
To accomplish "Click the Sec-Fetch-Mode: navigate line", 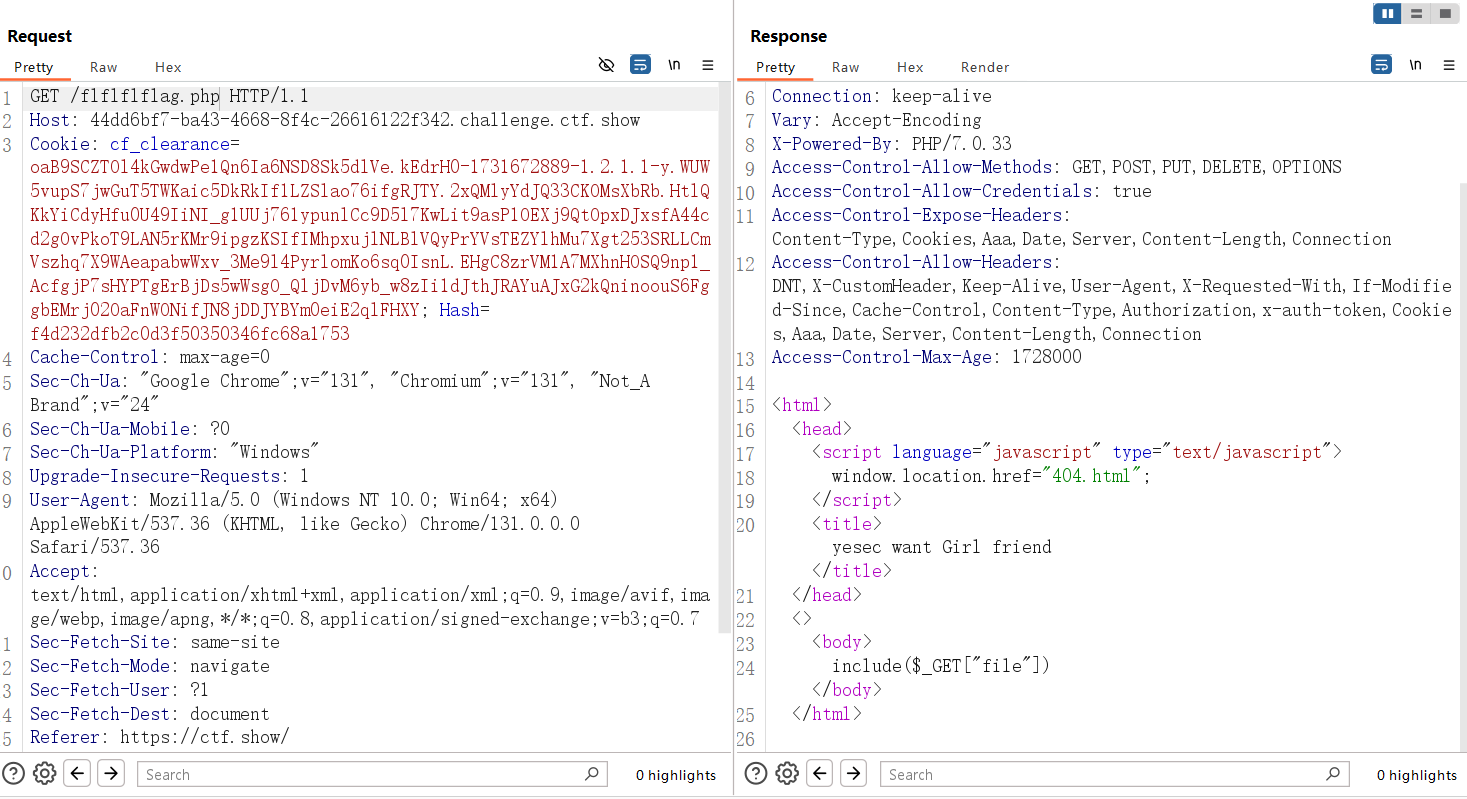I will tap(150, 666).
